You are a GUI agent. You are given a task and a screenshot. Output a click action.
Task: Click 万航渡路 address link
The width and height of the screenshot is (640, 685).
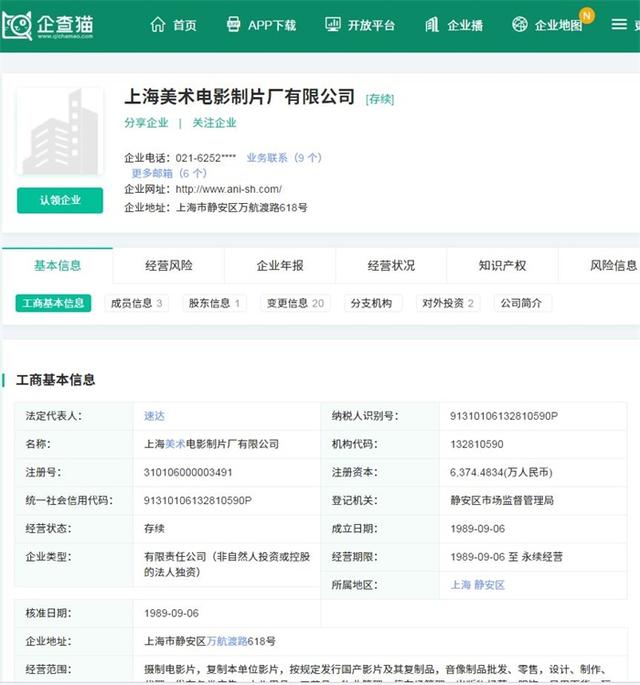(x=227, y=641)
